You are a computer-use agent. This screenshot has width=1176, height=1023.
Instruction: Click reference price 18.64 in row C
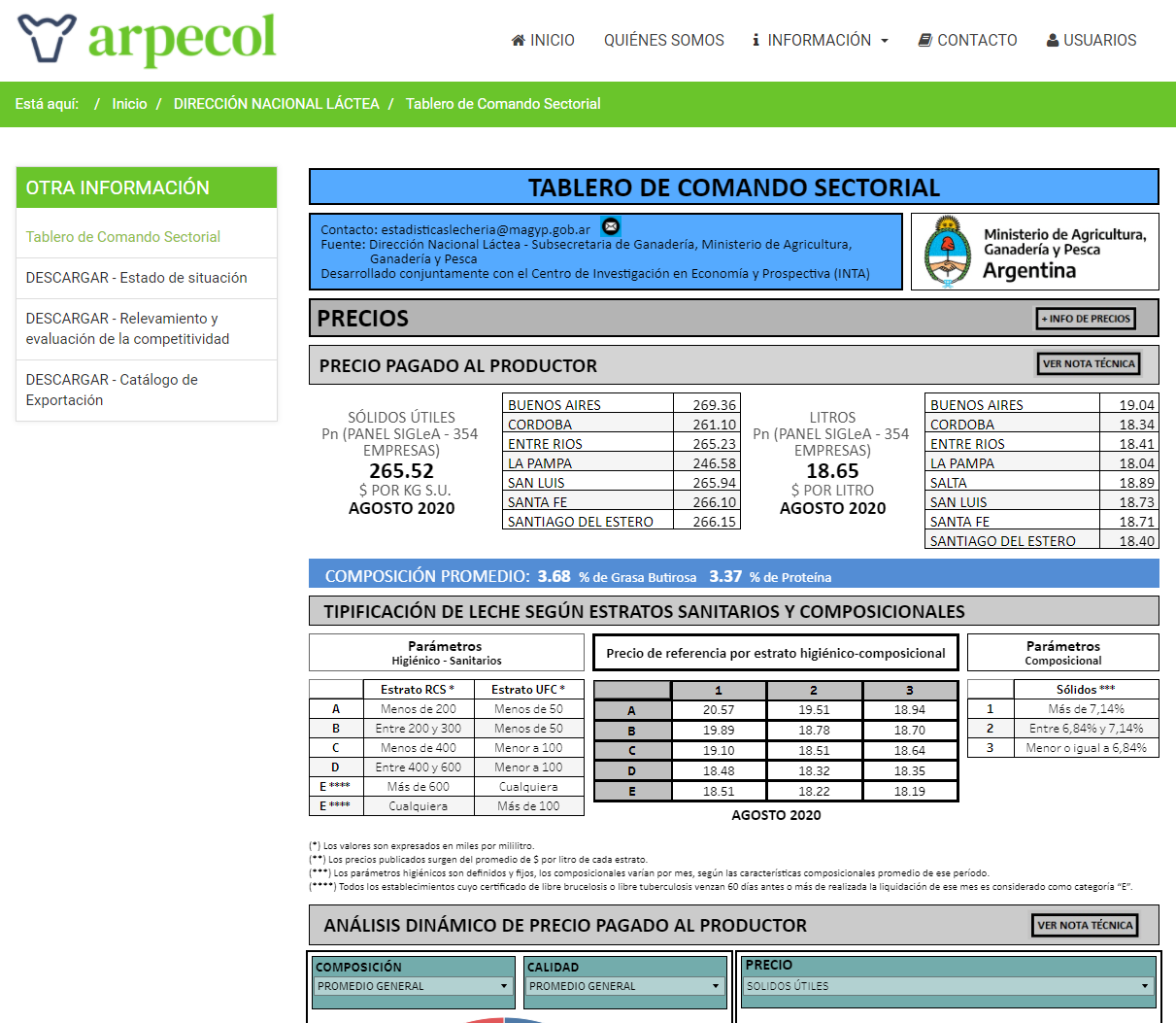(x=910, y=751)
